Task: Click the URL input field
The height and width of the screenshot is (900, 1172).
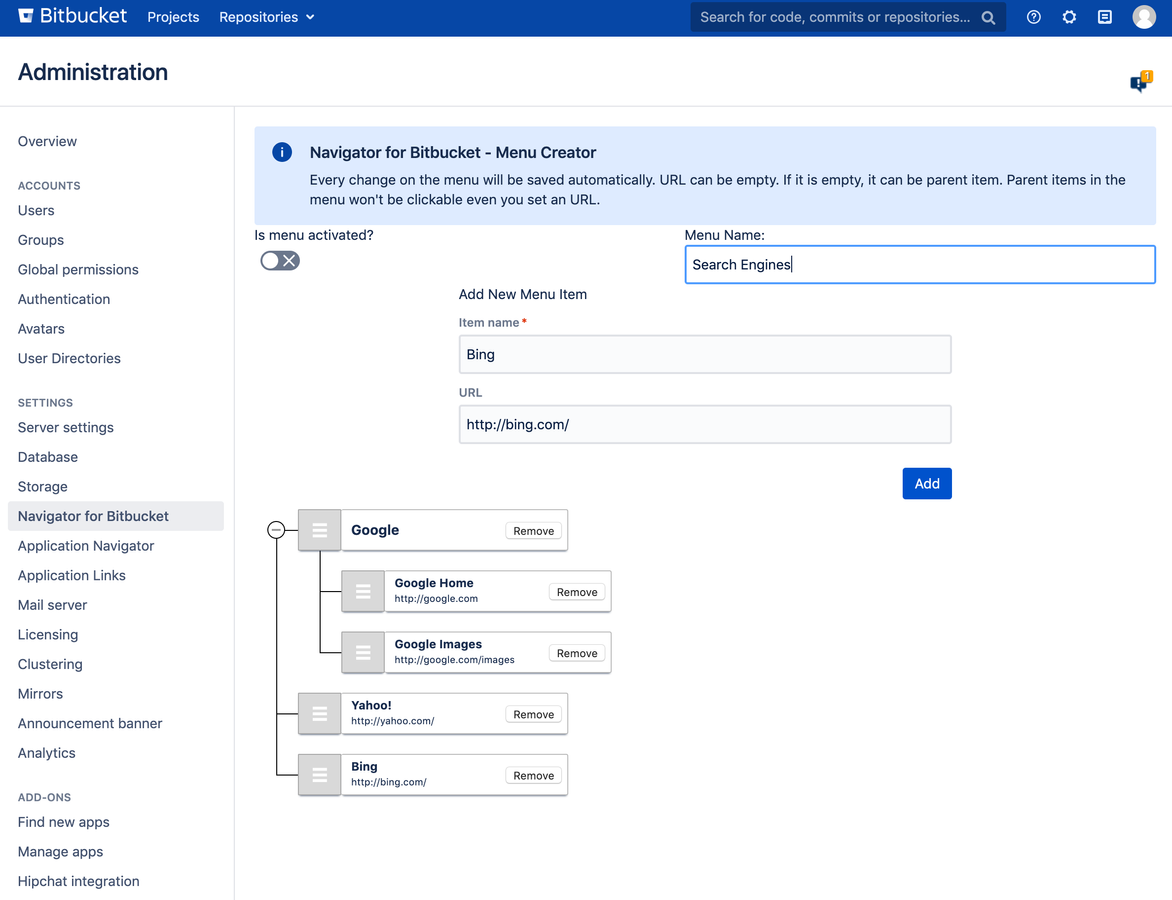Action: tap(705, 425)
